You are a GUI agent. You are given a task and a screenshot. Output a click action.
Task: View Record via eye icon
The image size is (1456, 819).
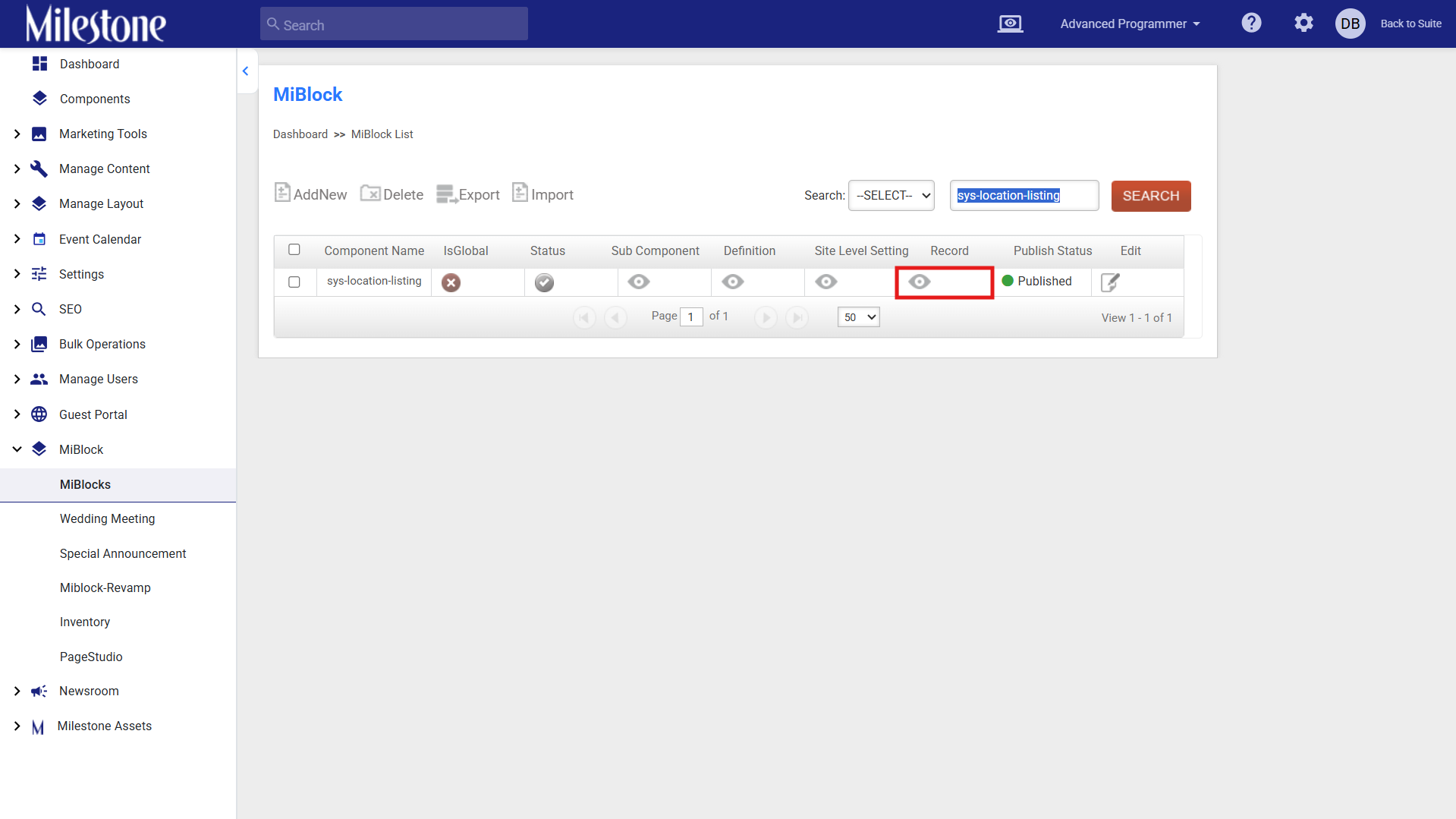point(920,282)
